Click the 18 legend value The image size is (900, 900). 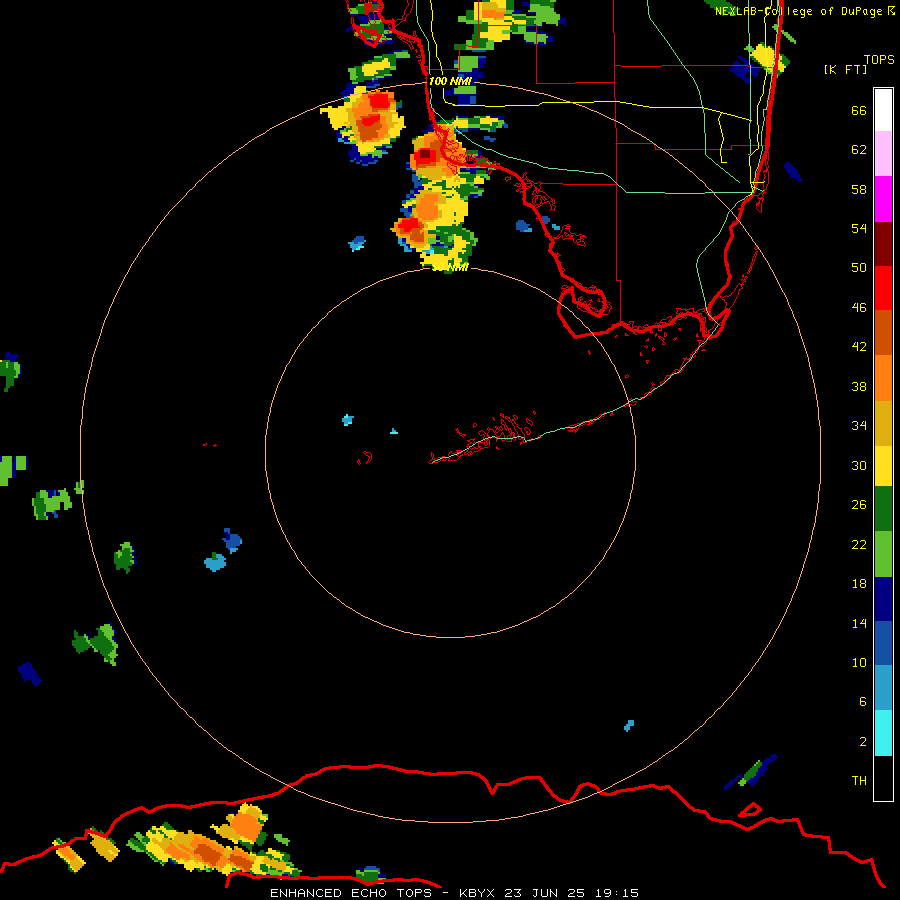[859, 584]
